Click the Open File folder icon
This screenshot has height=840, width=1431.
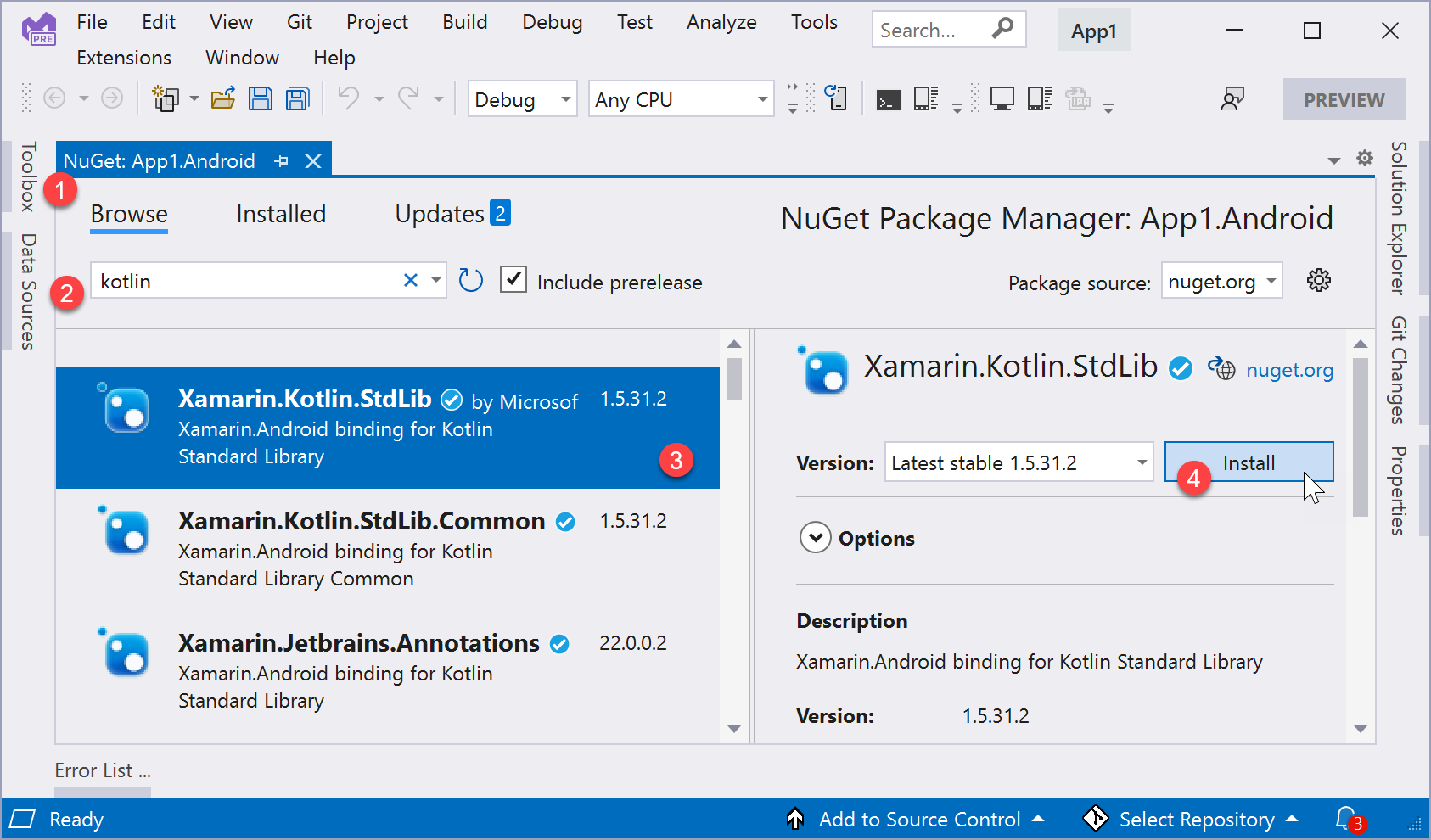coord(223,99)
